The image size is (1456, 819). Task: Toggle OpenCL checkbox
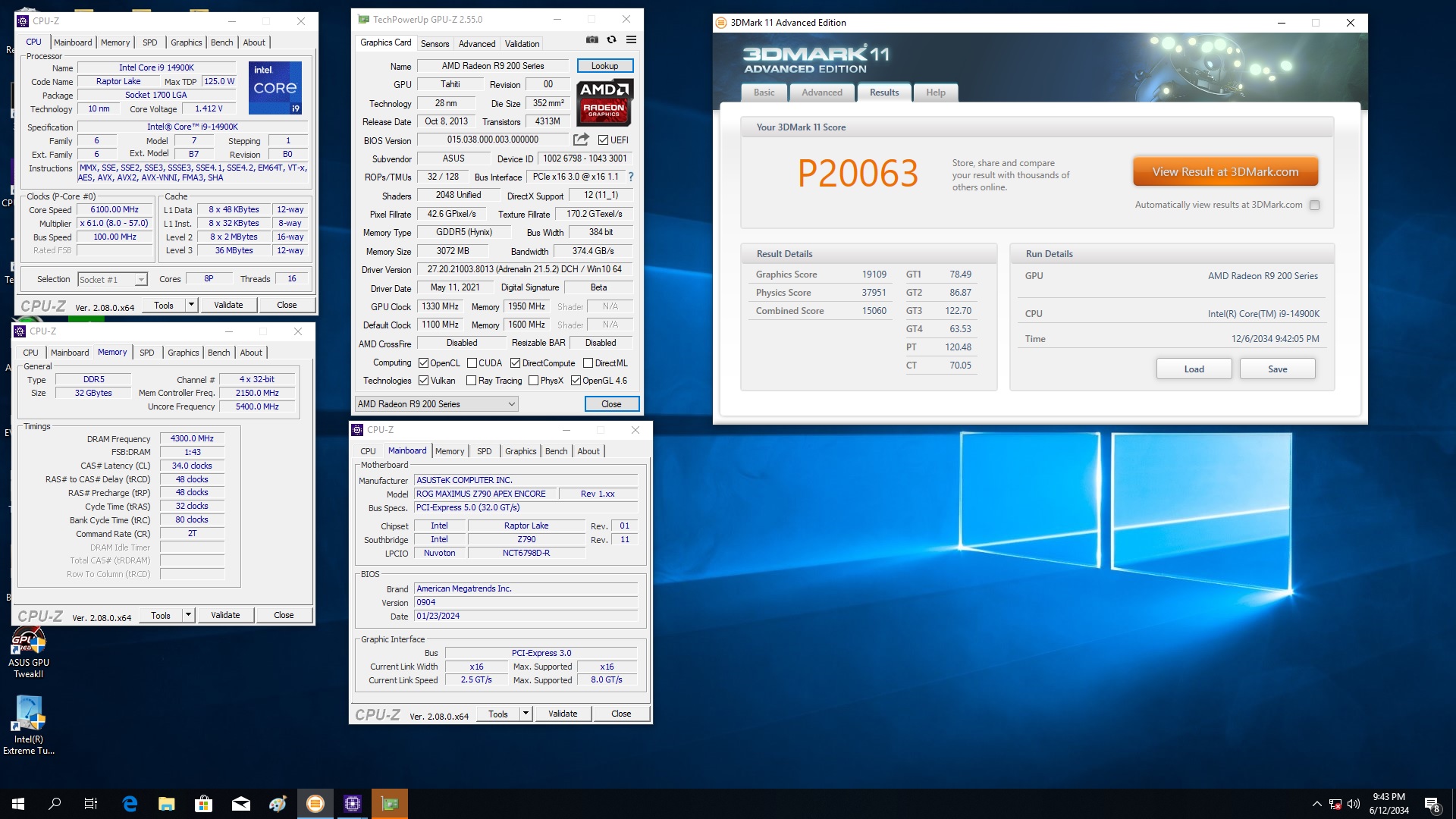click(423, 363)
